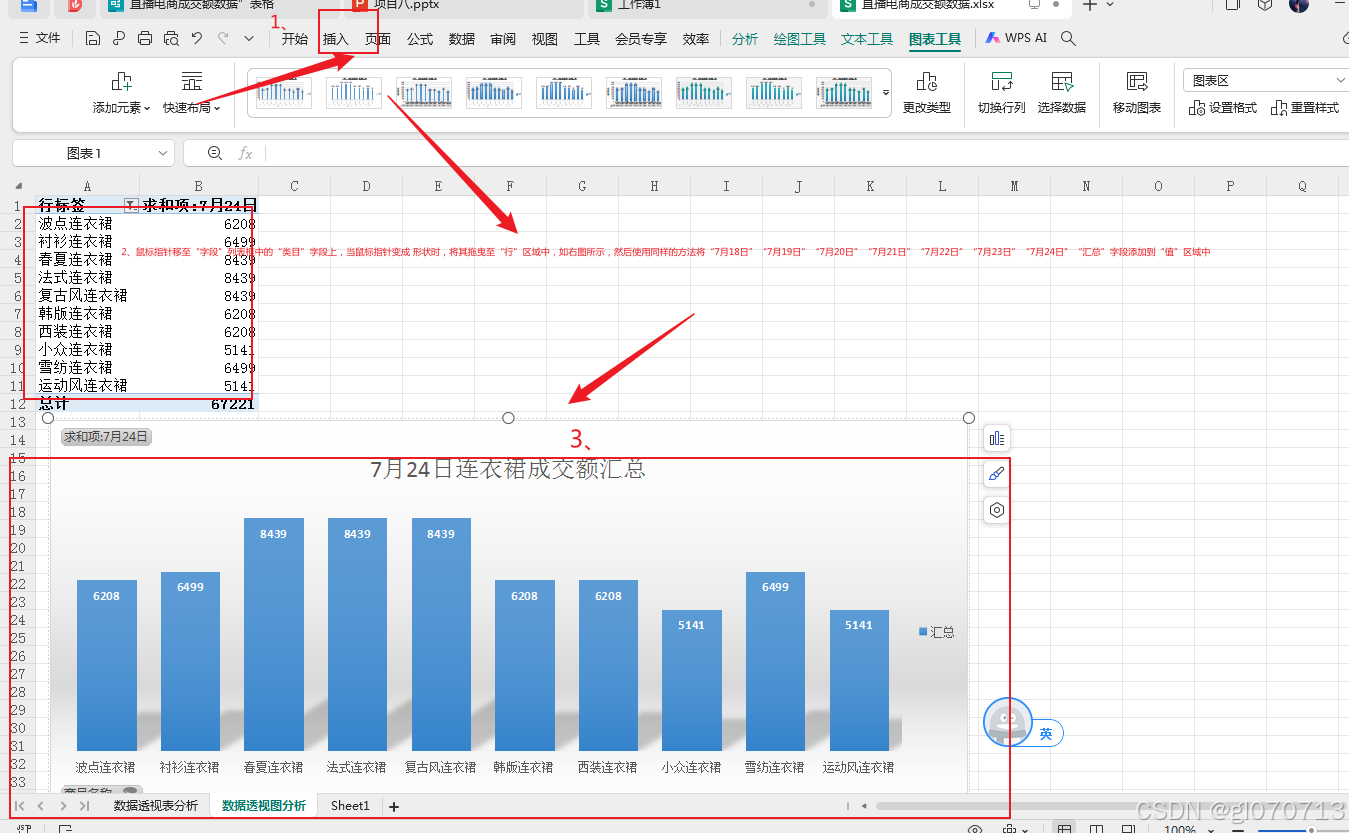The image size is (1349, 833).
Task: Select the 小众连衣裙 bar labeled 5141
Action: (691, 680)
